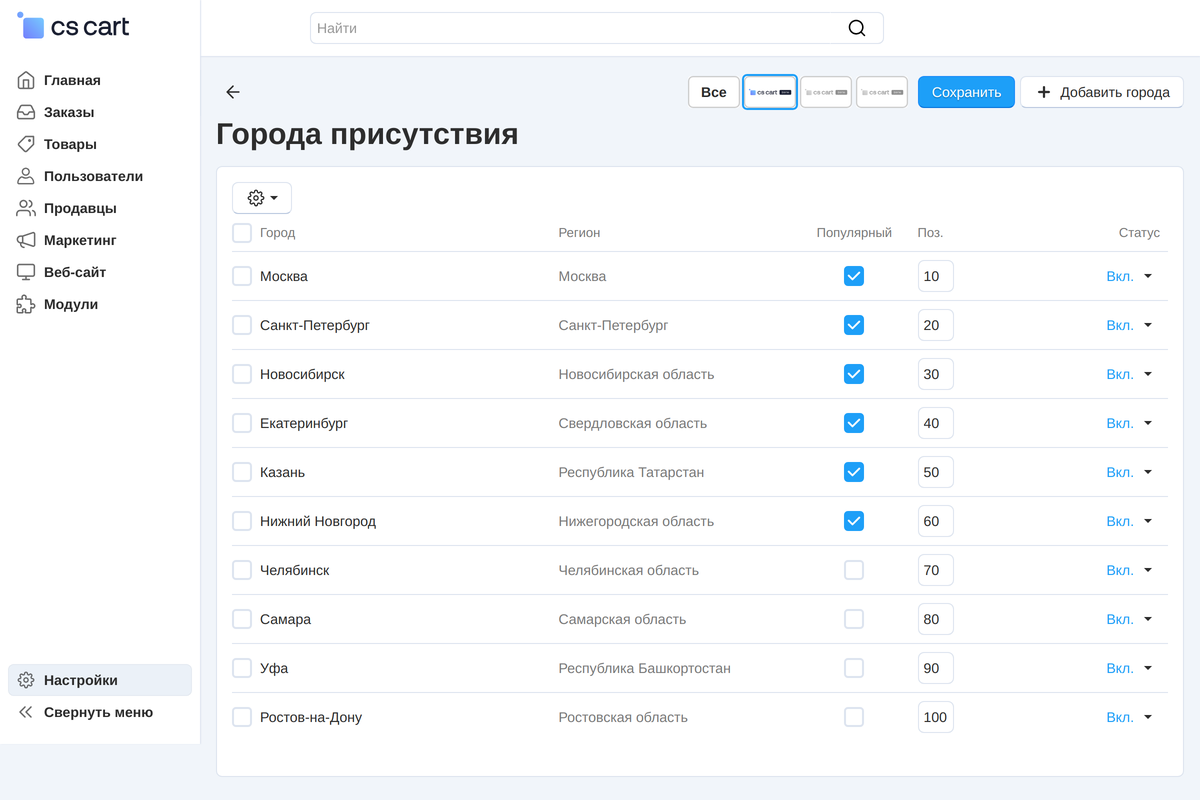Select the Казань row checkbox

point(242,472)
